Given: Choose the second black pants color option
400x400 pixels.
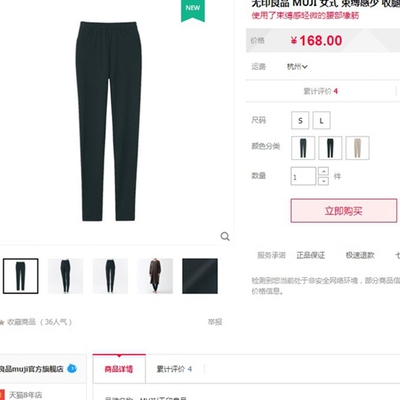Looking at the screenshot, I should click(x=330, y=148).
